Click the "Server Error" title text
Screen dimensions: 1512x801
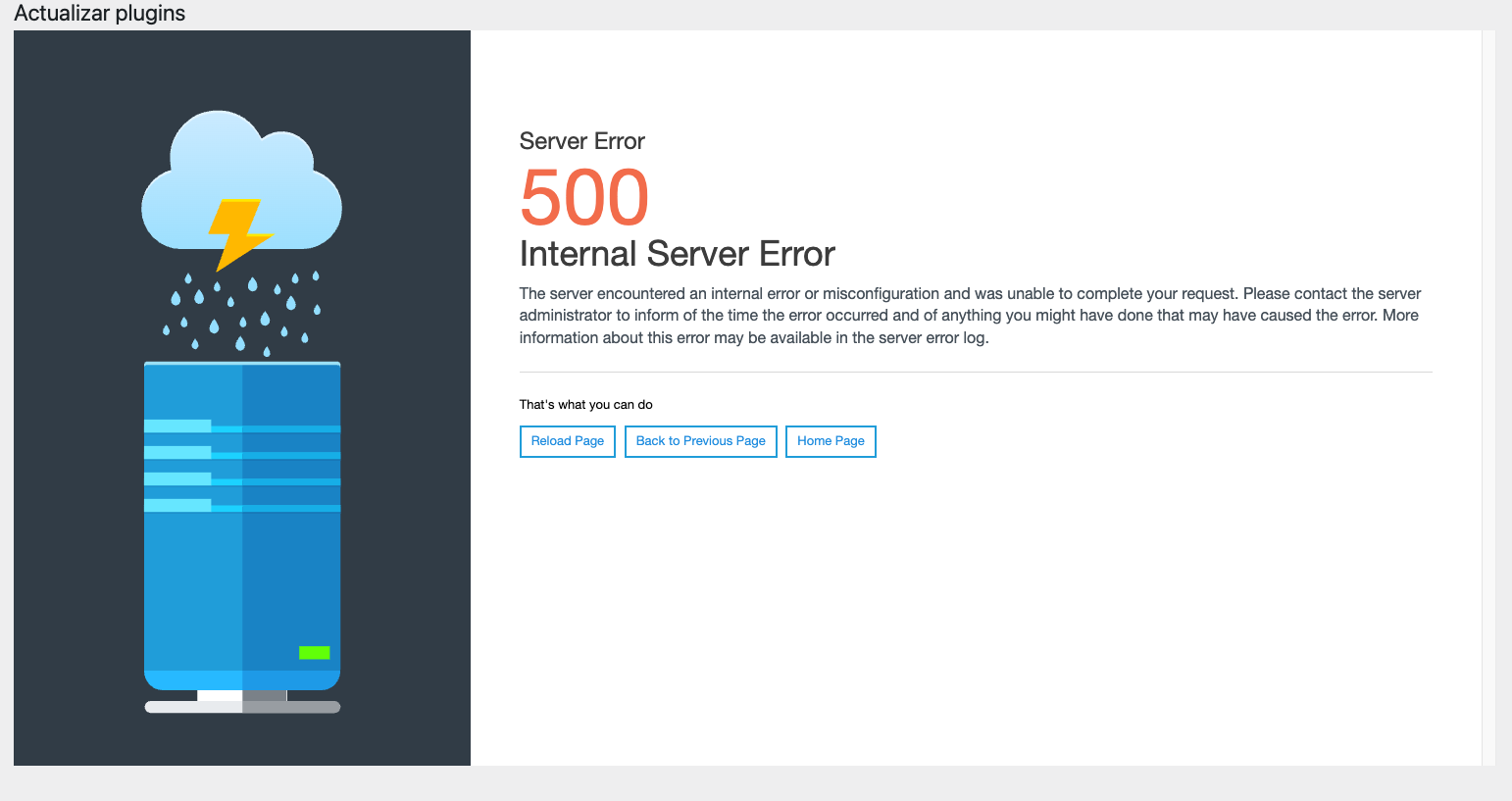click(x=581, y=141)
